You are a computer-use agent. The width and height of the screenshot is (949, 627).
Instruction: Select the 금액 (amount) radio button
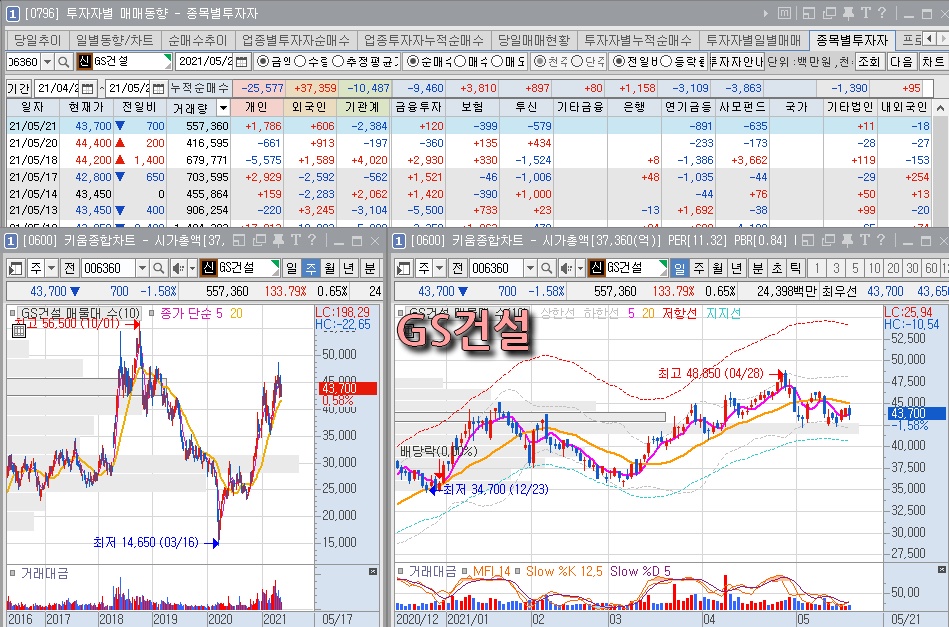click(x=263, y=62)
